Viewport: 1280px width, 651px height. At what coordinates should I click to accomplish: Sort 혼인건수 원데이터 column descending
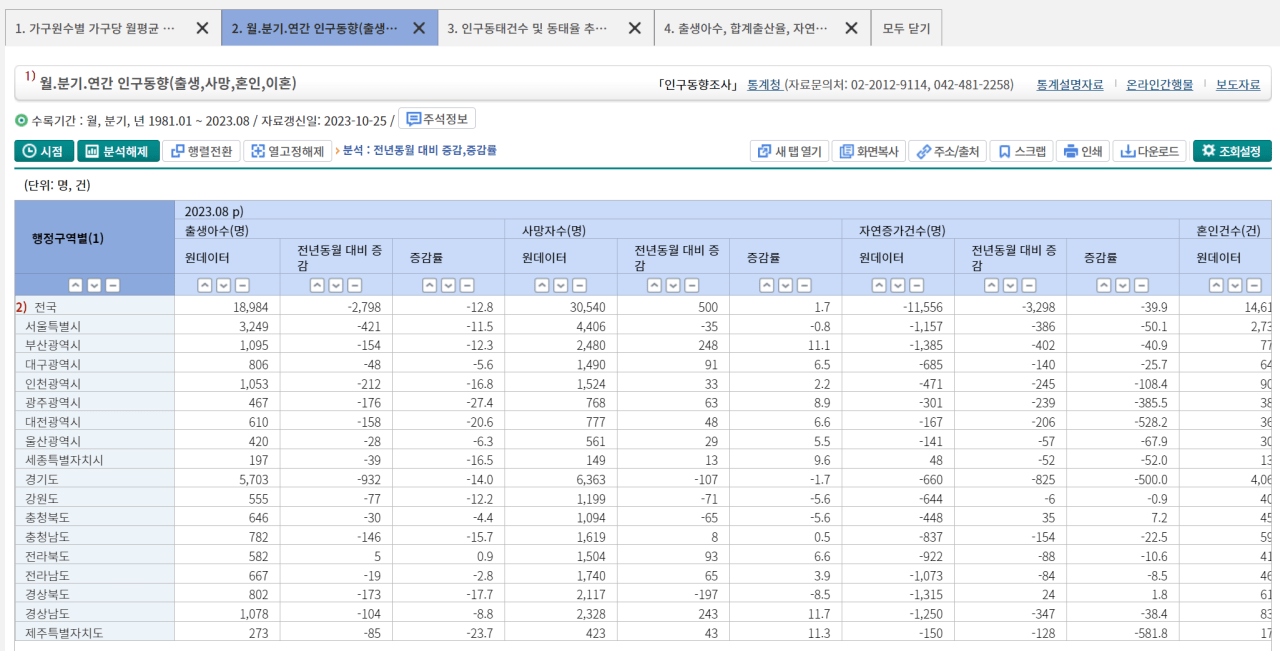[1235, 285]
